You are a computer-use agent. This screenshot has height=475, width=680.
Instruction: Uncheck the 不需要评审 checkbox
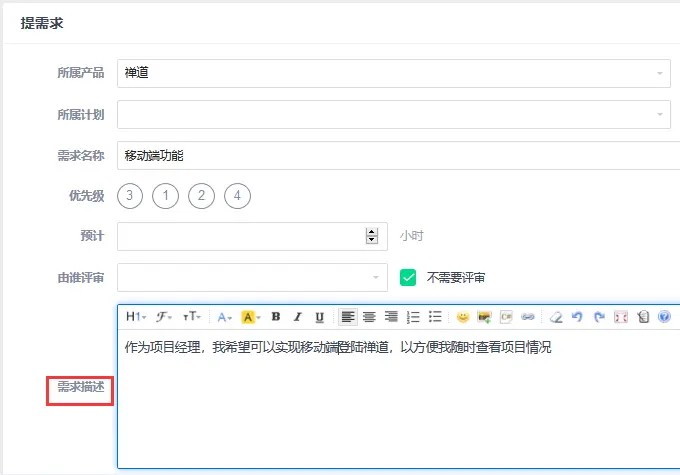point(408,278)
